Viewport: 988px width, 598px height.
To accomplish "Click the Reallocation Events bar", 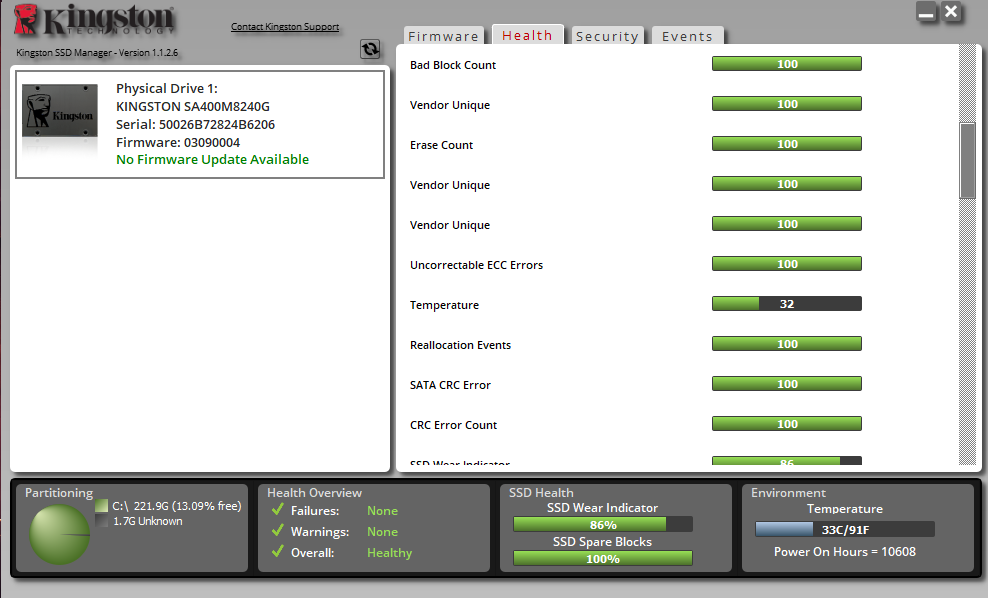I will point(787,343).
